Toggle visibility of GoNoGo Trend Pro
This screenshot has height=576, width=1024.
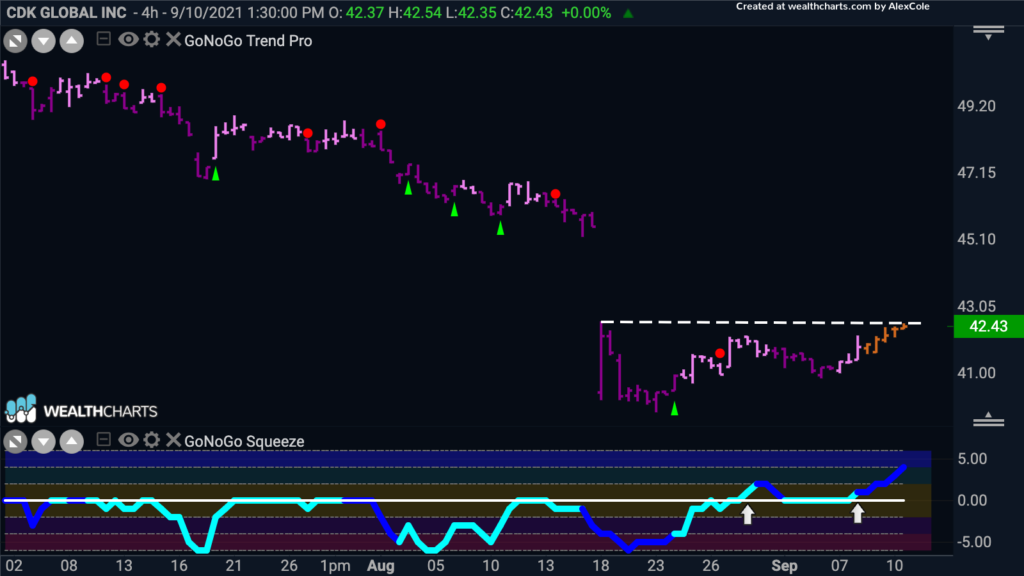click(x=128, y=40)
